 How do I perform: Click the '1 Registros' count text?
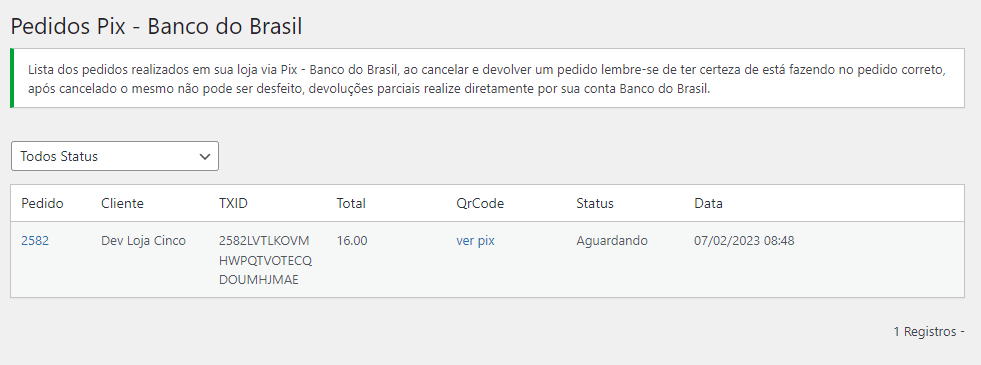pyautogui.click(x=925, y=332)
